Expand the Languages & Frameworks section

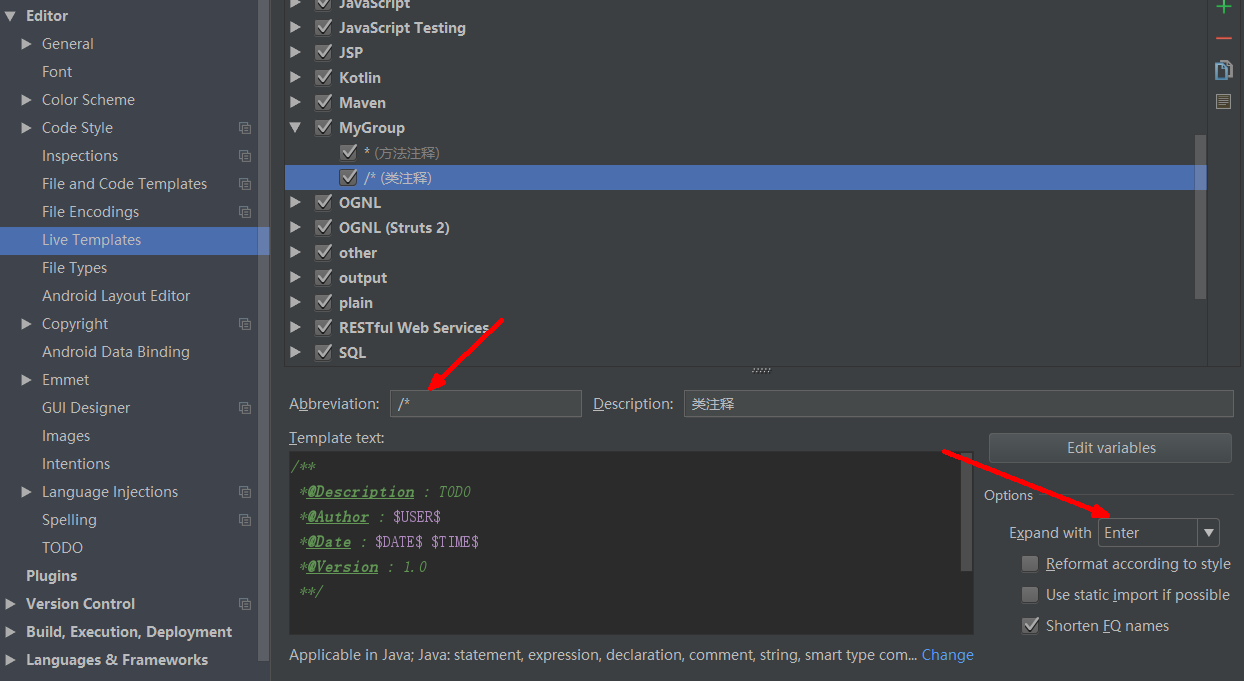[10, 660]
